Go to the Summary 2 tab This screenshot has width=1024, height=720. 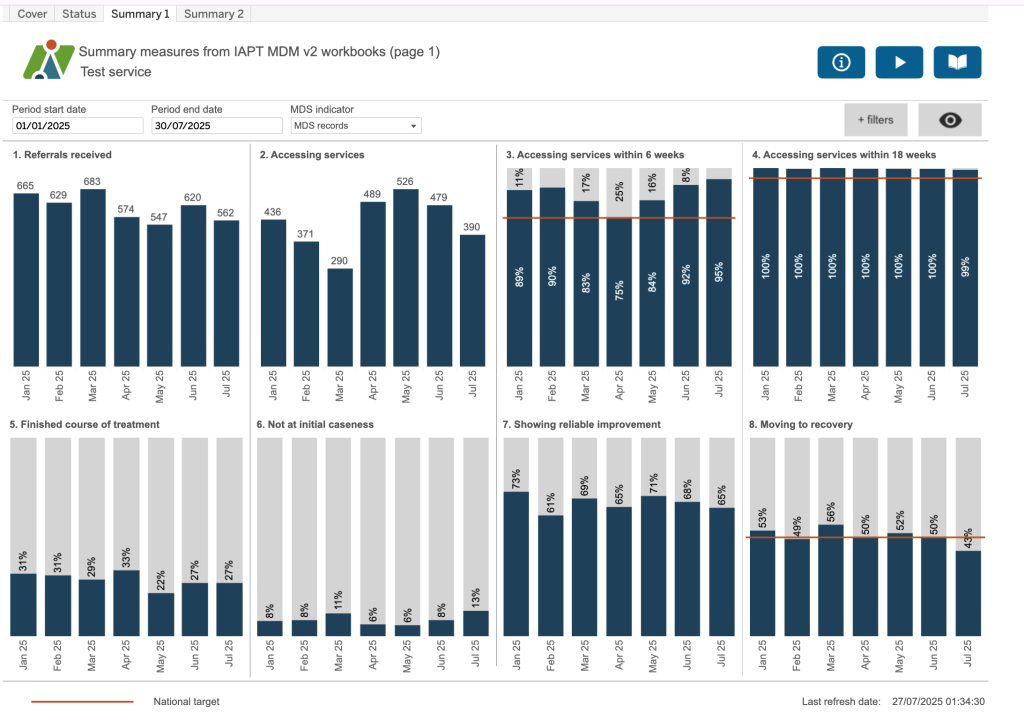coord(214,14)
